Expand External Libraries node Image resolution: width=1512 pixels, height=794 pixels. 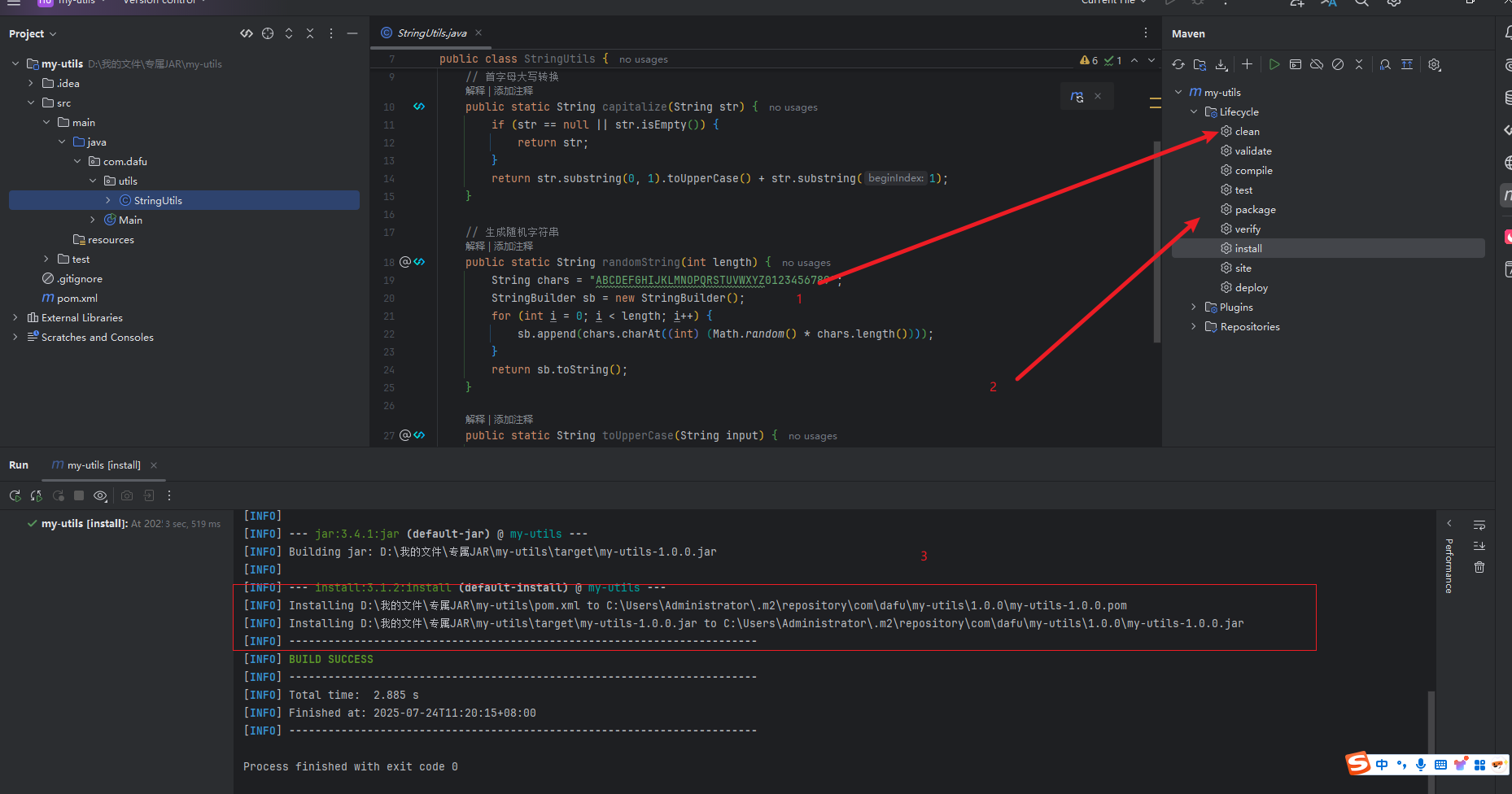point(15,317)
